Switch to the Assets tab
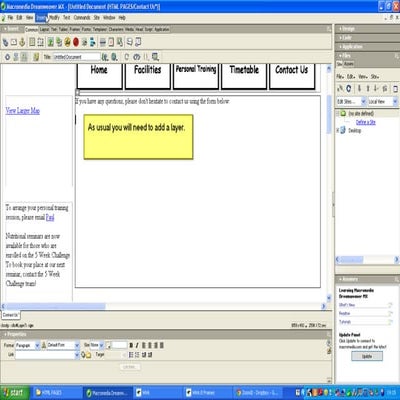Screen dimensions: 400x400 [349, 64]
